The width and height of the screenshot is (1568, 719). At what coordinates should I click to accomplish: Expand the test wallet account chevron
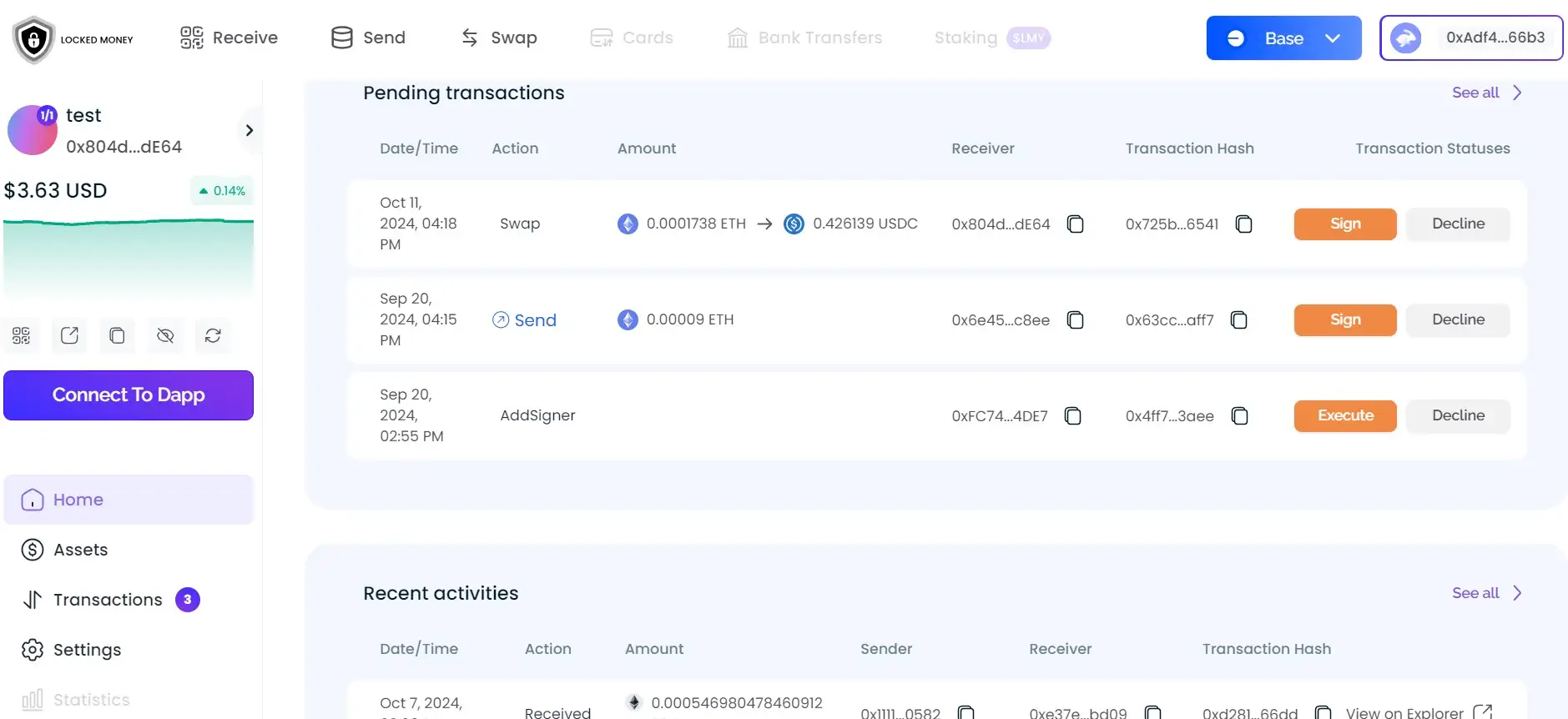click(x=249, y=130)
